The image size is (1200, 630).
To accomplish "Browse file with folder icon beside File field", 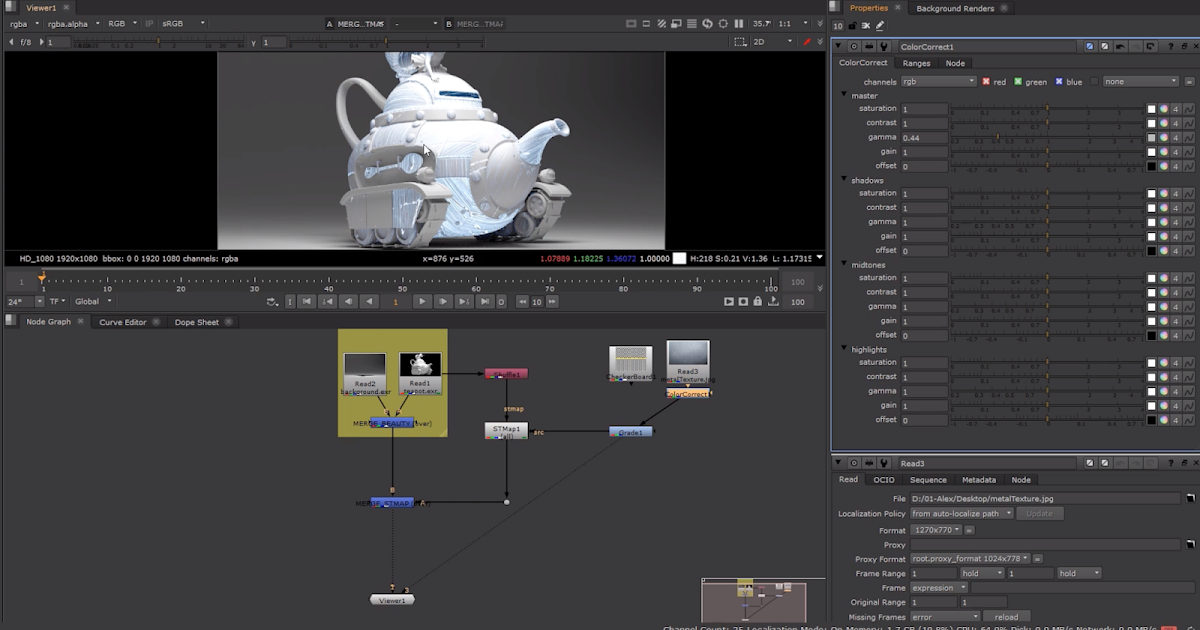I will [1190, 498].
